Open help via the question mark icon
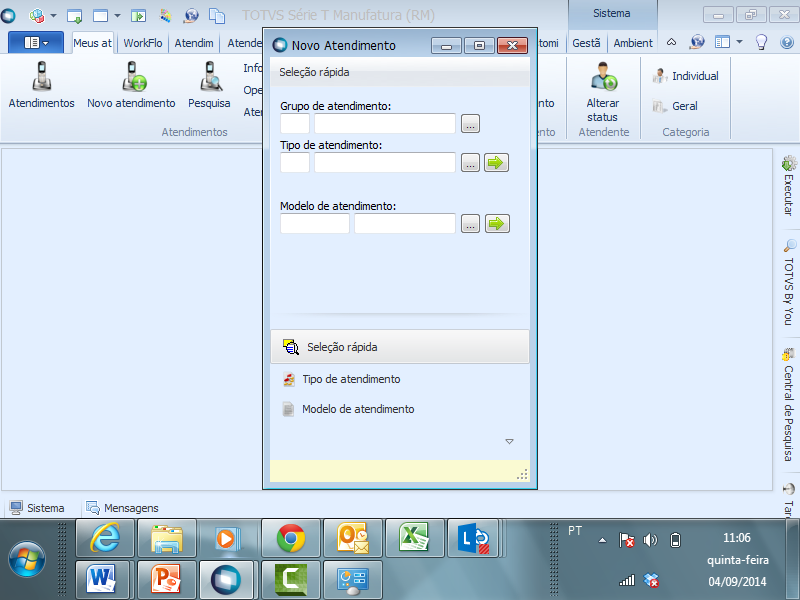Viewport: 800px width, 600px height. [787, 42]
